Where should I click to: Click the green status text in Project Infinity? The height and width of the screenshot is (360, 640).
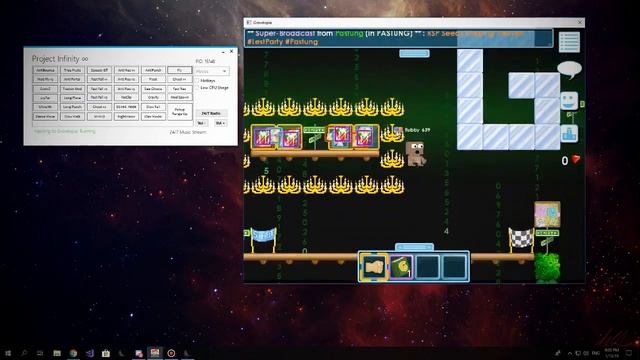[x=64, y=131]
